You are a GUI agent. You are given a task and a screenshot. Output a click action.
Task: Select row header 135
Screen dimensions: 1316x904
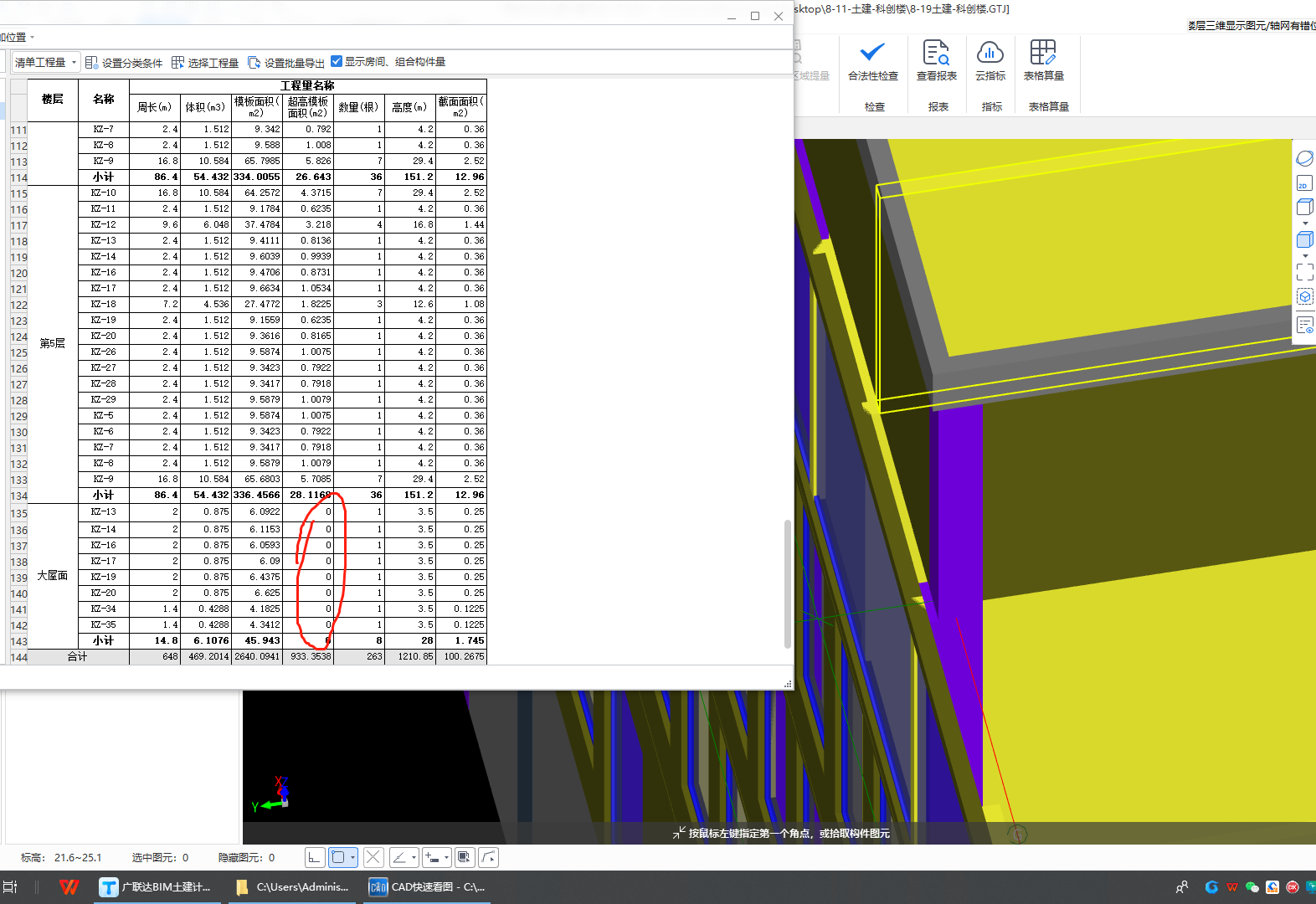(18, 513)
